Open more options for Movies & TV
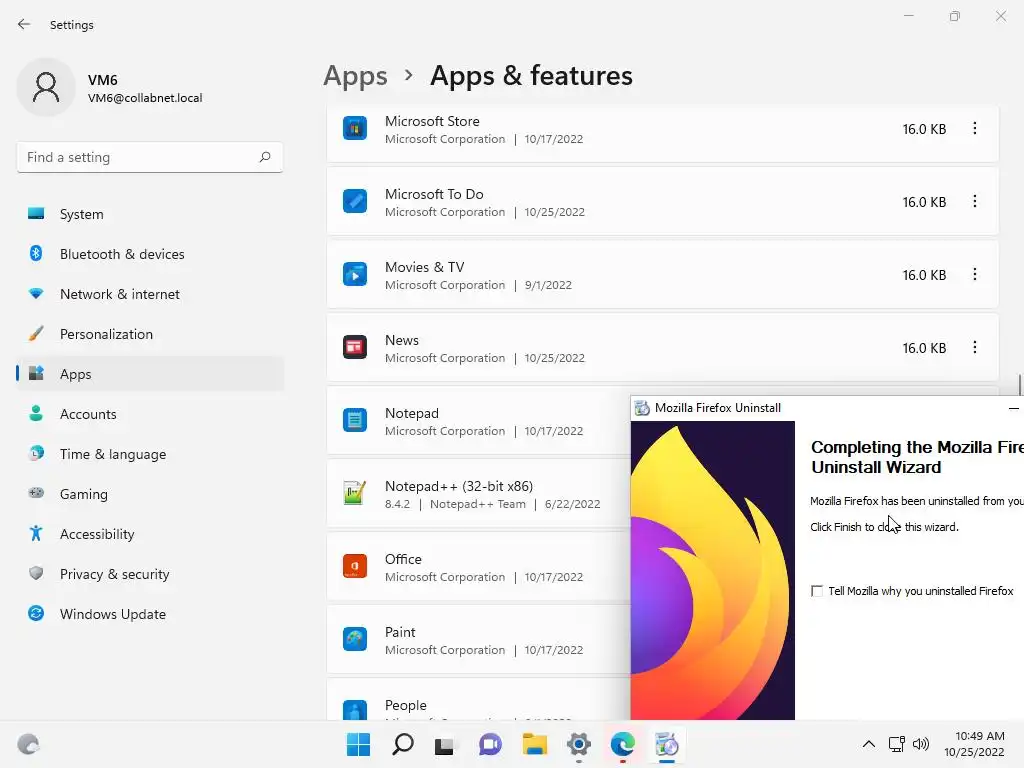 pos(974,274)
